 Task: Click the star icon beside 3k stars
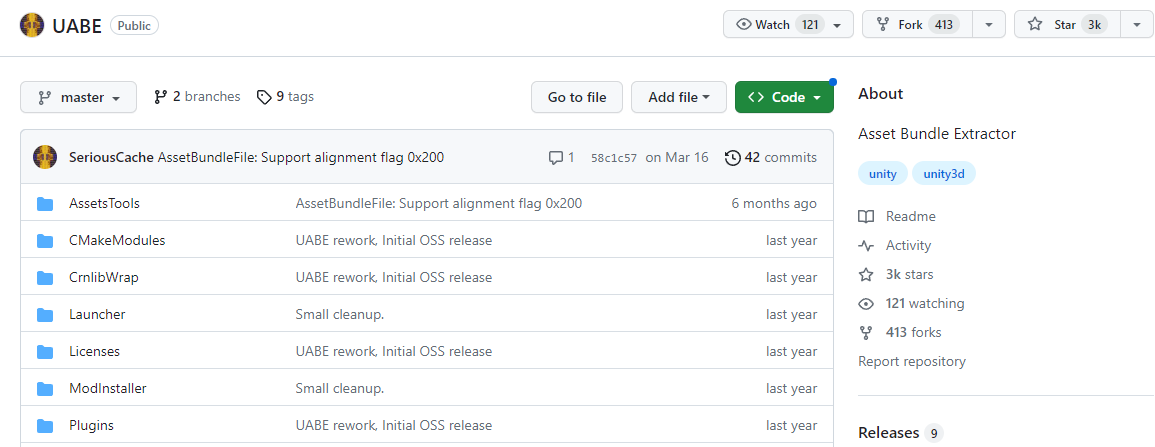(x=866, y=274)
